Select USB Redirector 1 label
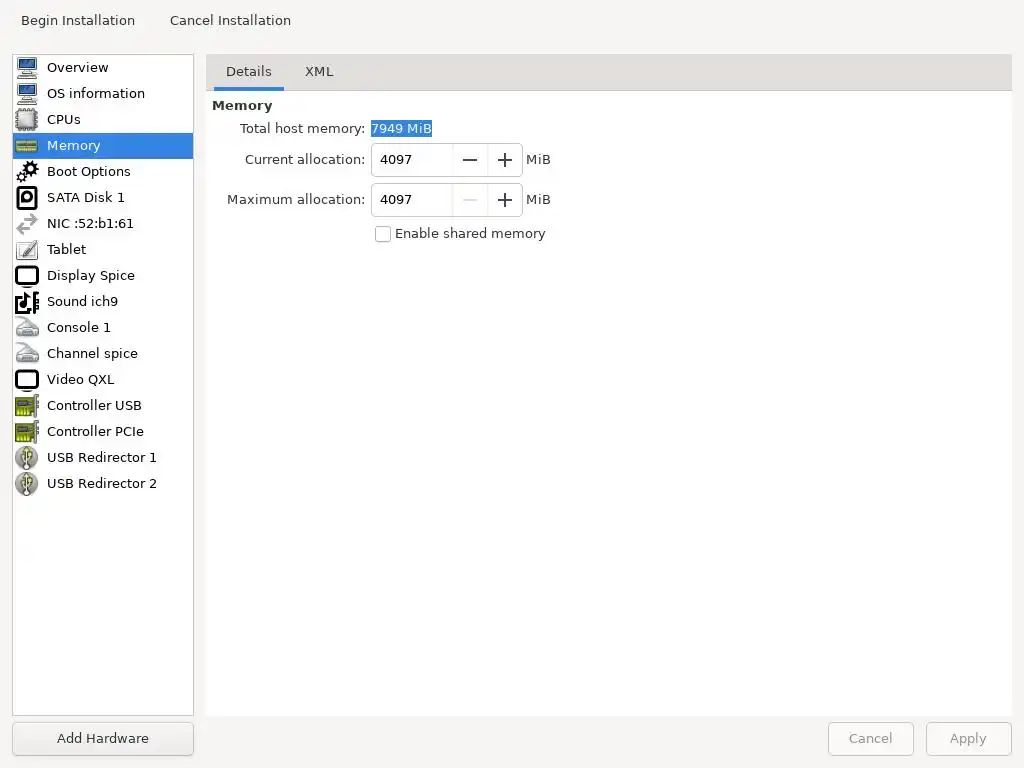 click(x=102, y=457)
